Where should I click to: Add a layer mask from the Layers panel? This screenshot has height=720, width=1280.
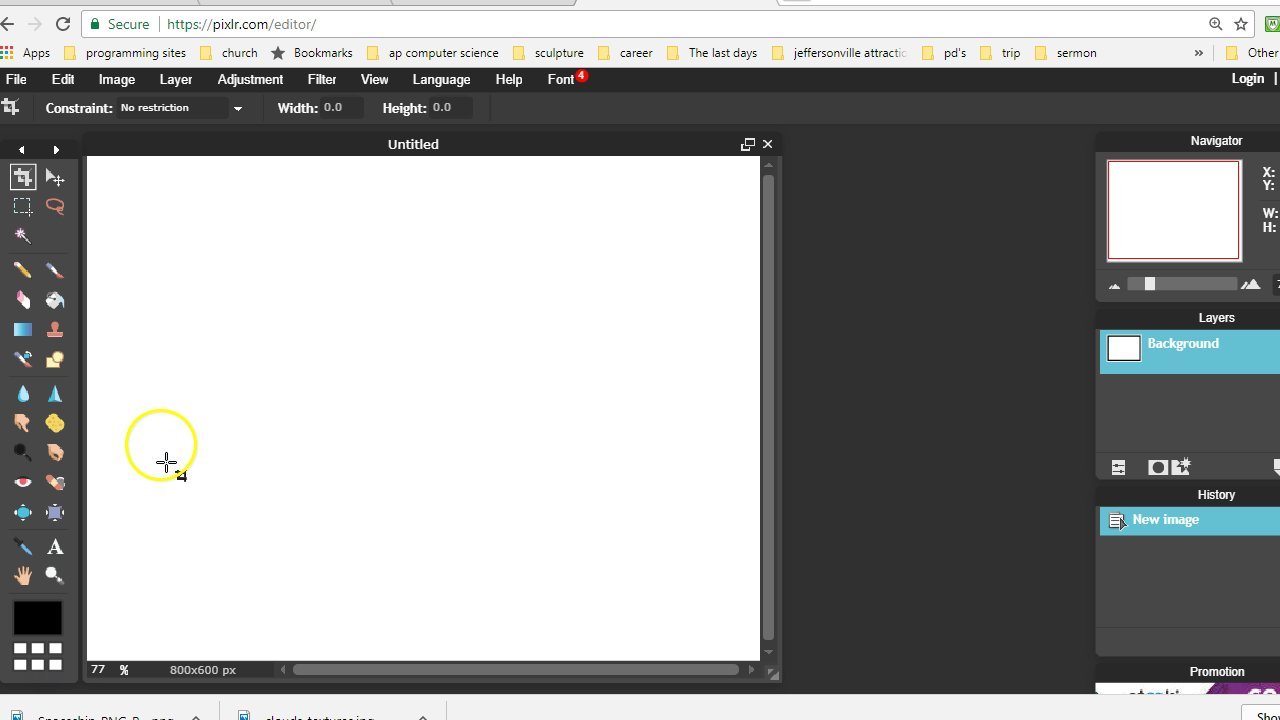(x=1158, y=467)
